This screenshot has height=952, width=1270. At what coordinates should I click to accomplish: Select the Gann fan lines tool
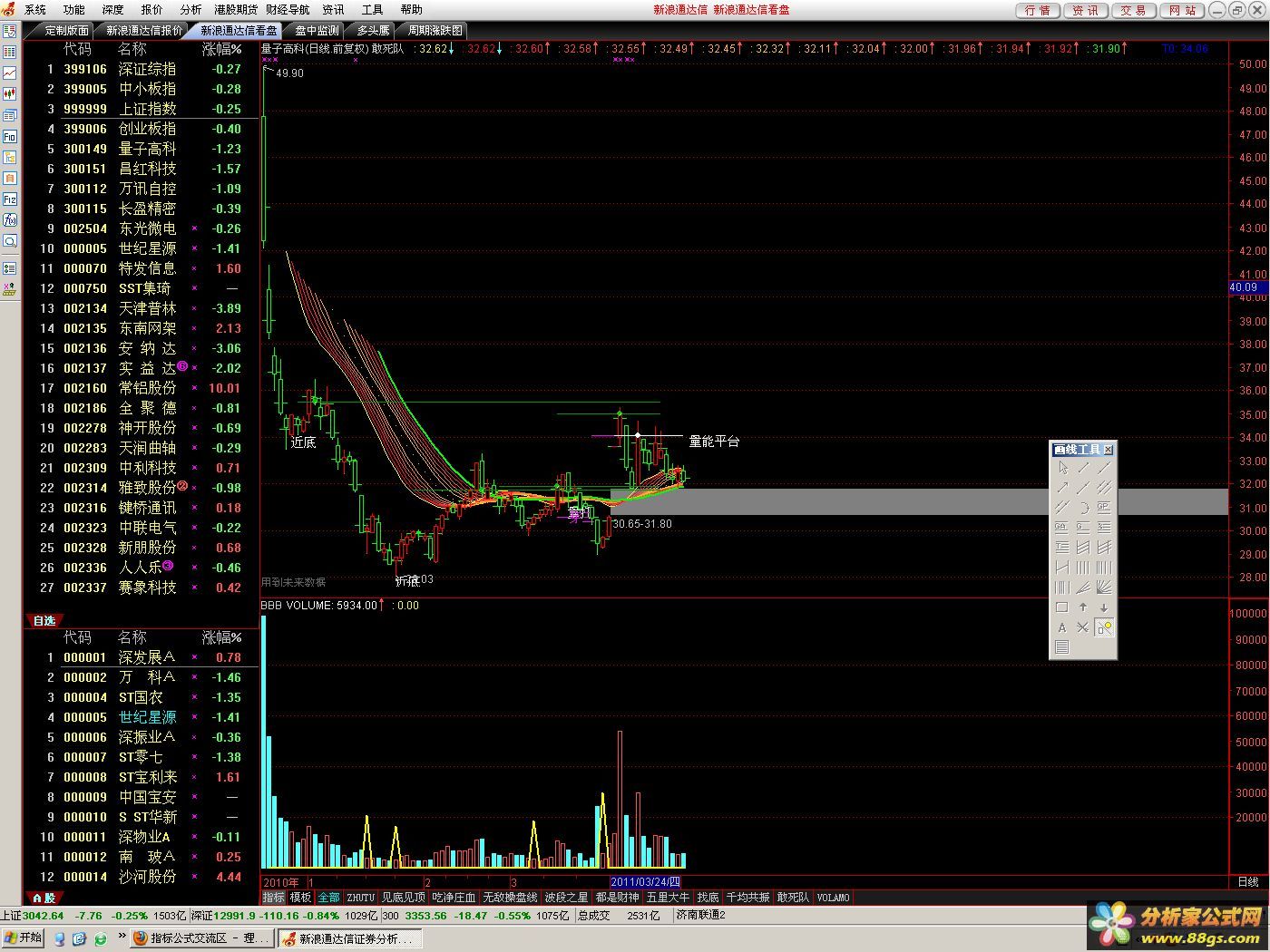[x=1104, y=588]
